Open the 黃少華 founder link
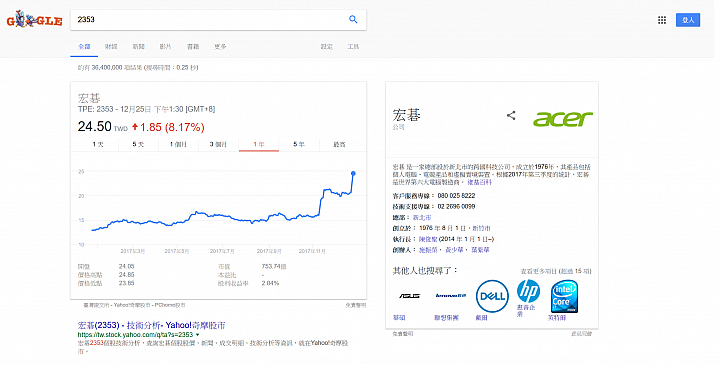Viewport: 720px width, 366px height. 454,250
